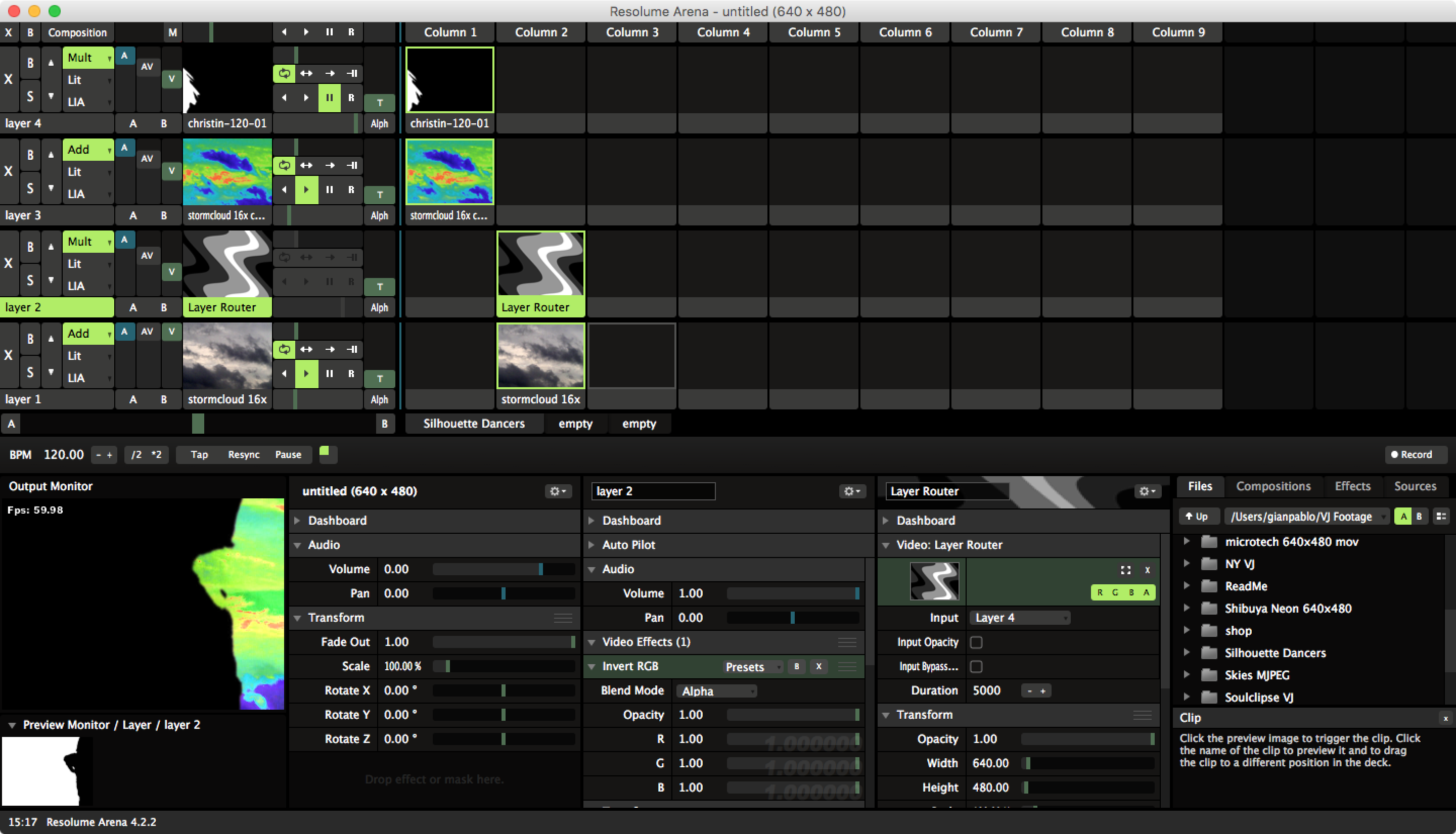This screenshot has width=1456, height=834.
Task: Pause playback of layer 3 clip
Action: tap(329, 190)
